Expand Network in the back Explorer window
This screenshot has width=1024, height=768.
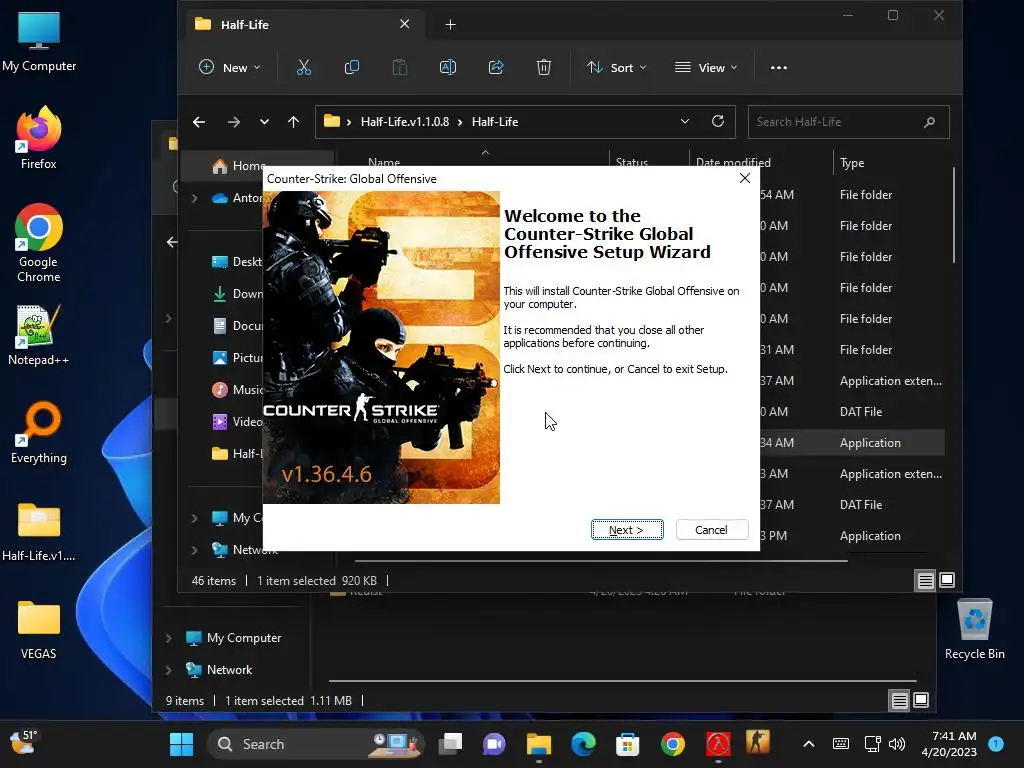click(x=168, y=670)
